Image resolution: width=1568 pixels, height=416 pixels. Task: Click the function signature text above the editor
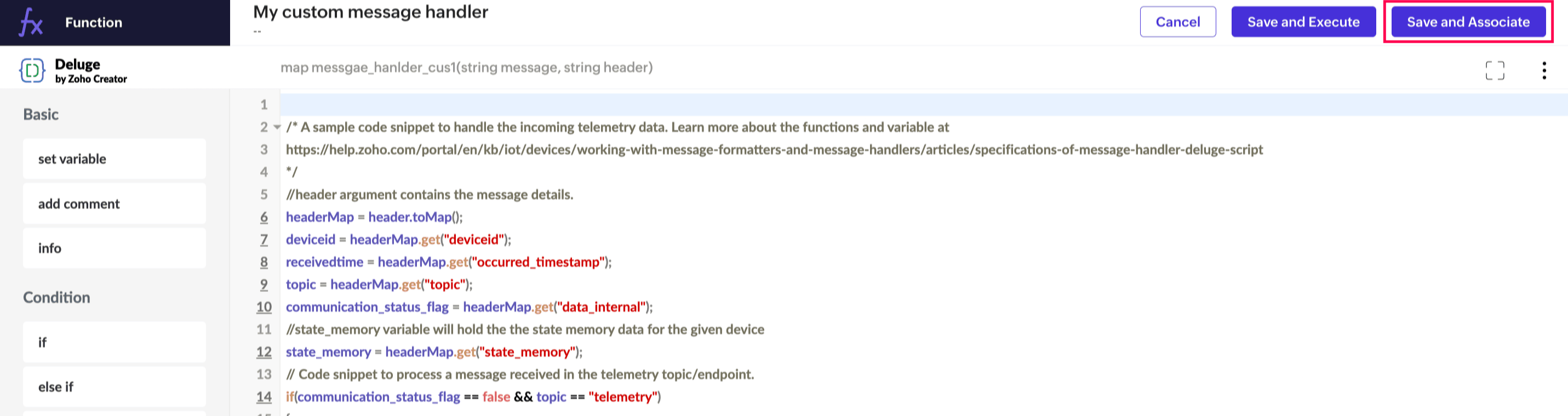point(466,67)
